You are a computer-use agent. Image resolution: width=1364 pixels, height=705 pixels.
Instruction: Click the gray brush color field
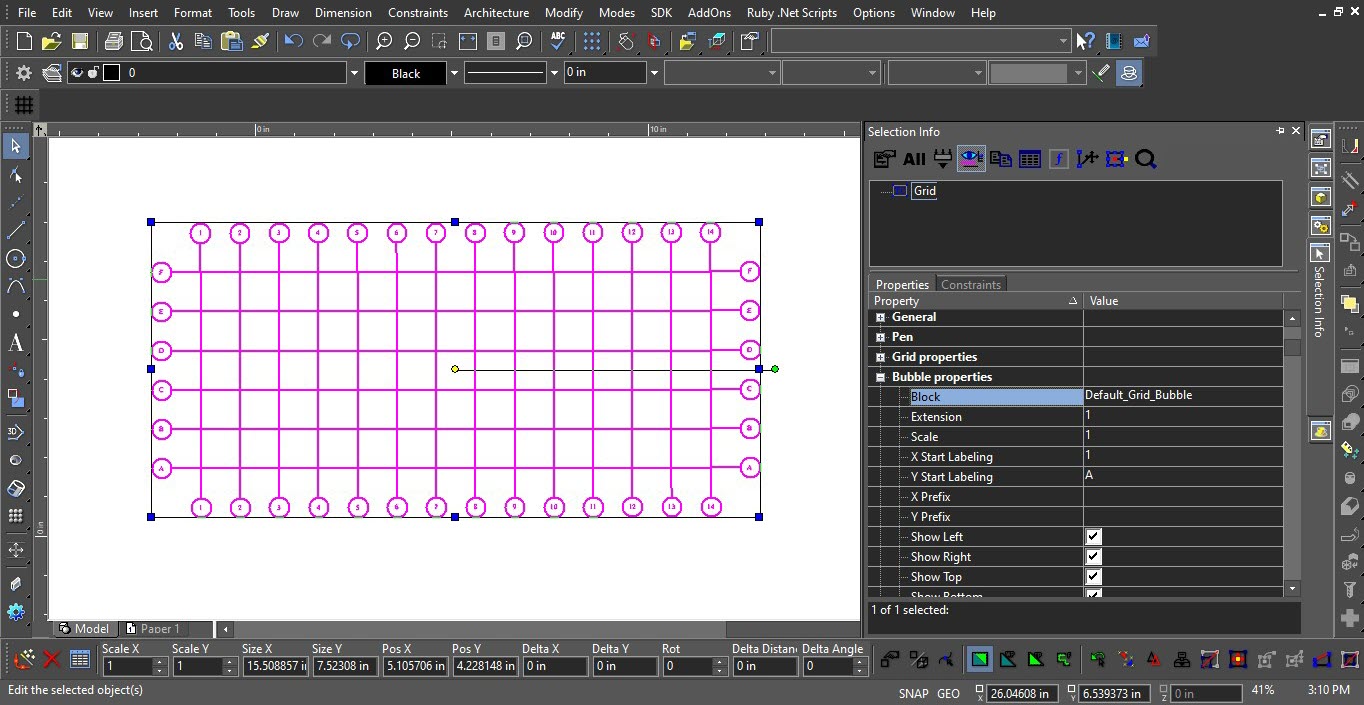point(1029,73)
